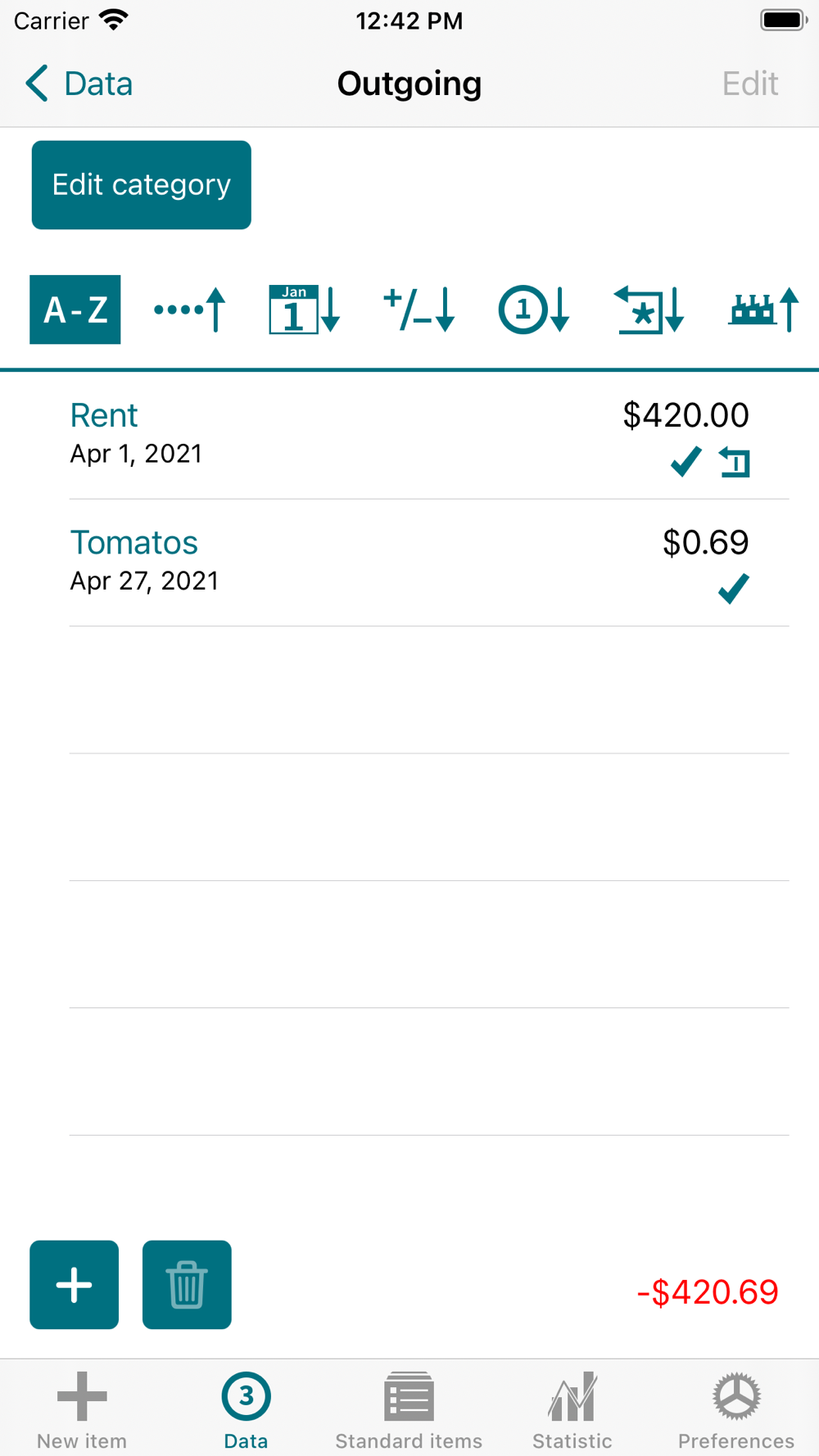The width and height of the screenshot is (819, 1456).
Task: Sort by calendar date icon
Action: 304,310
